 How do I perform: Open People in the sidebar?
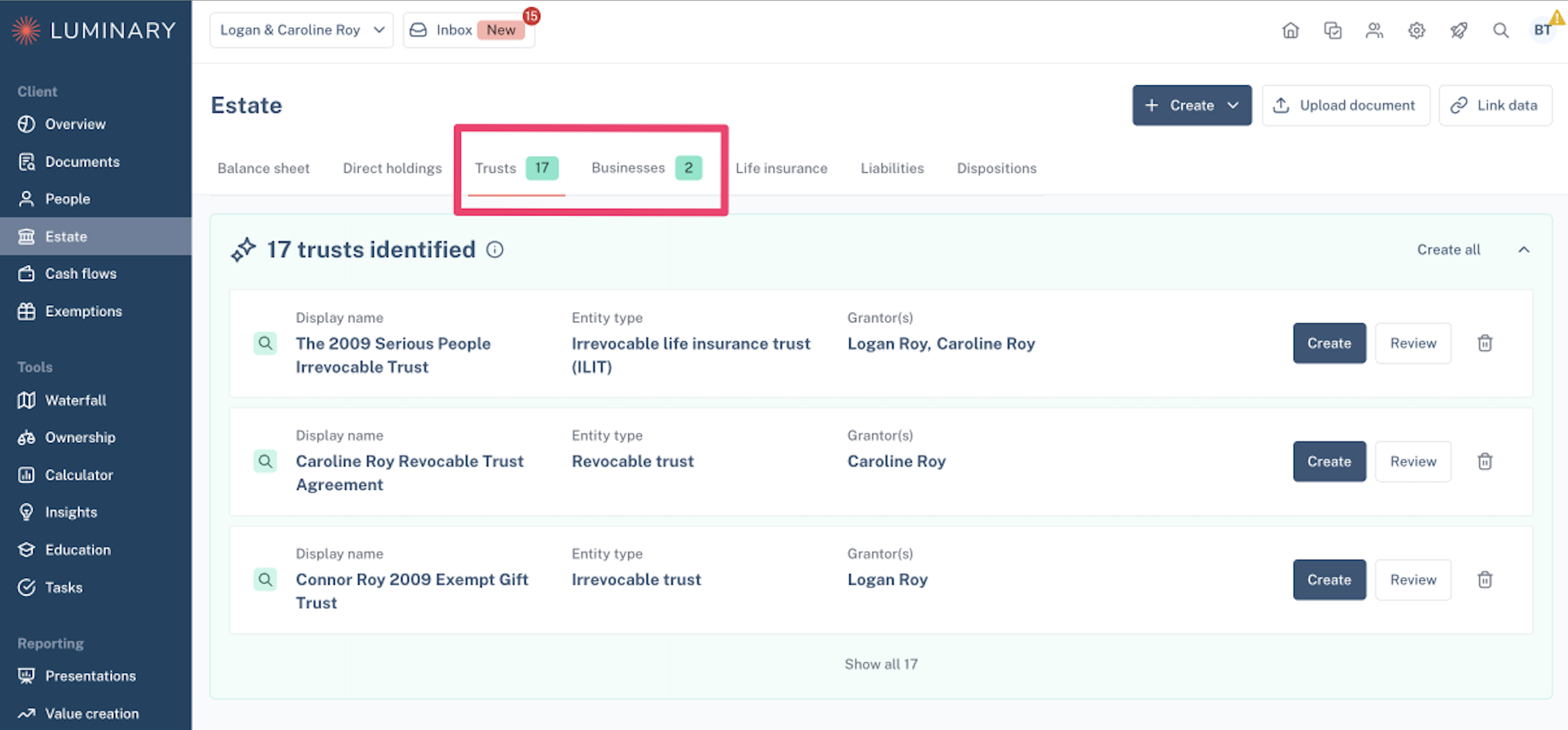click(x=96, y=199)
